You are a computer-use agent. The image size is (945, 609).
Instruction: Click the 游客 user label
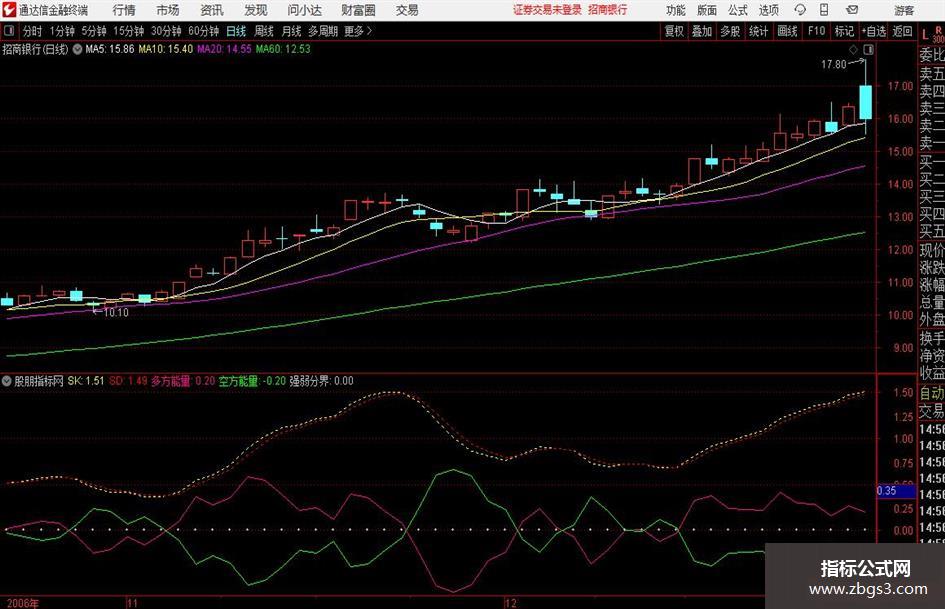point(904,10)
